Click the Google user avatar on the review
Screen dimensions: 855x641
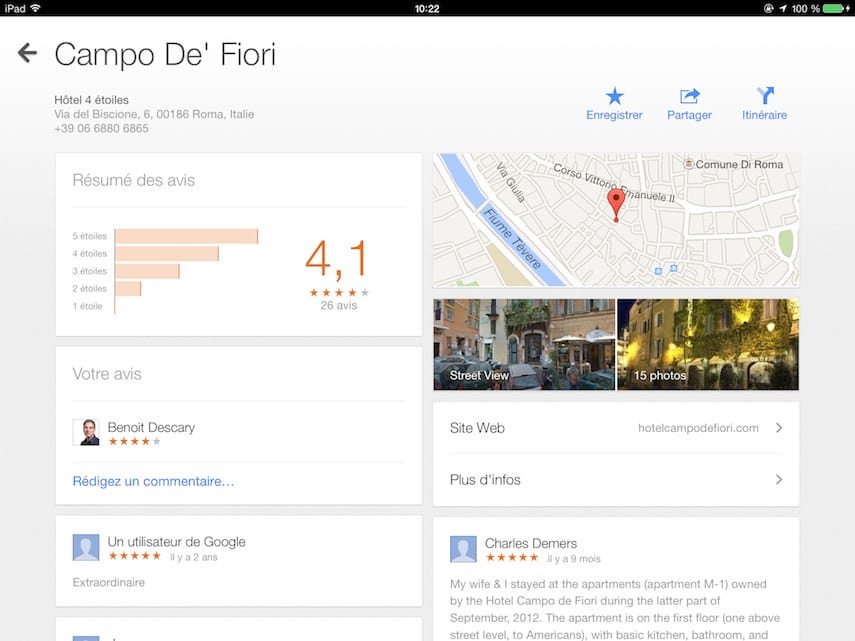[85, 547]
